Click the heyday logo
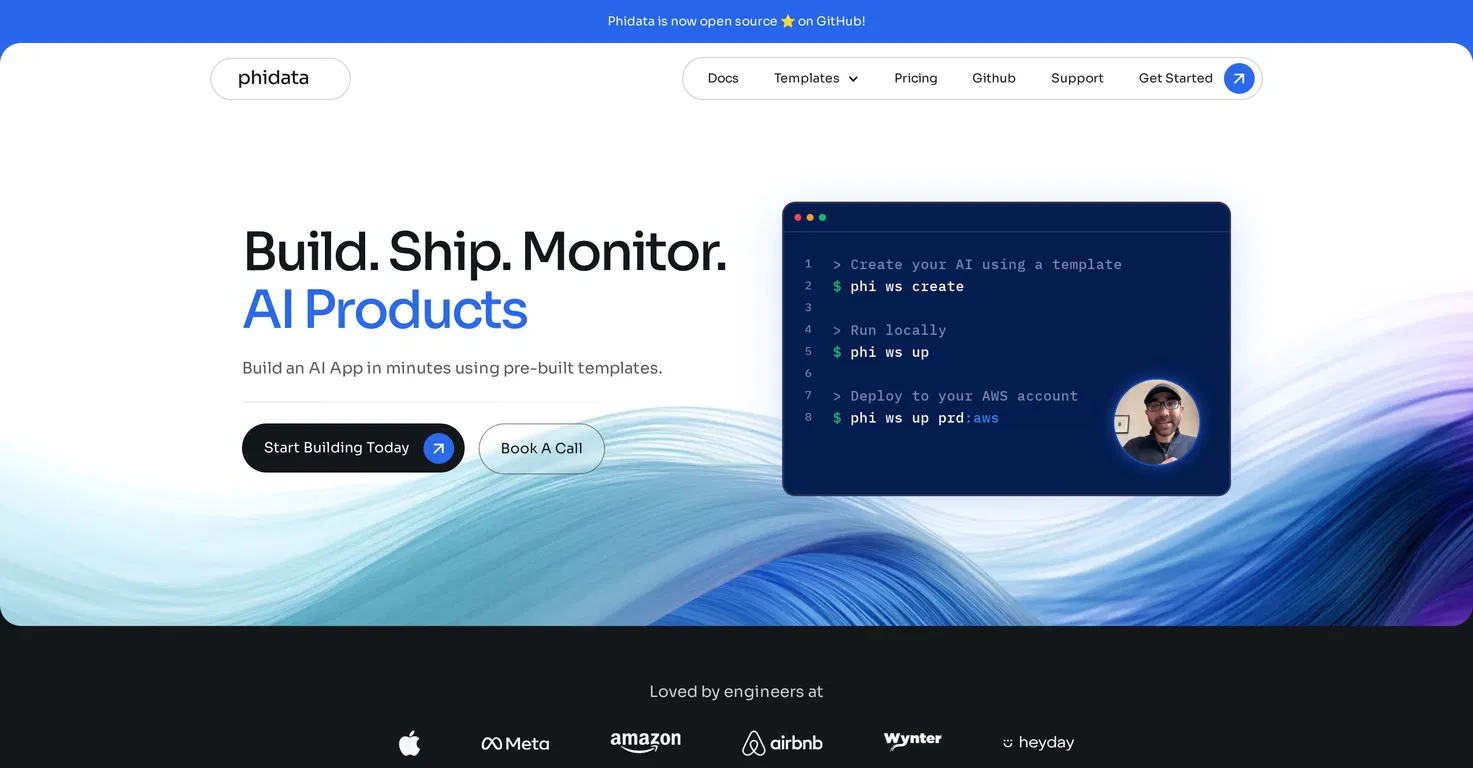This screenshot has width=1473, height=768. click(x=1038, y=743)
